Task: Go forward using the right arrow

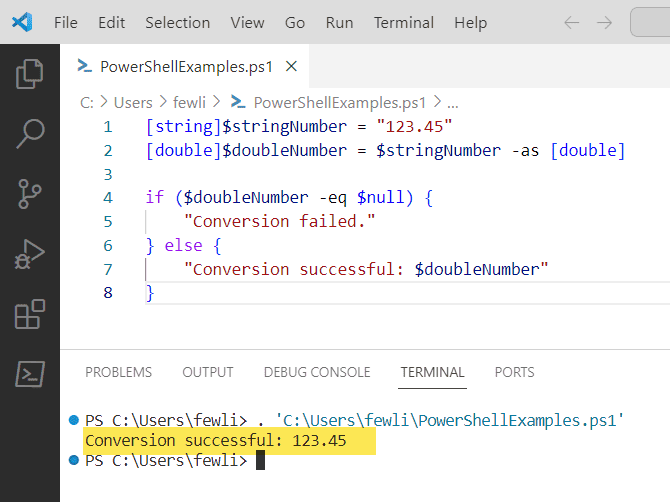Action: (604, 22)
